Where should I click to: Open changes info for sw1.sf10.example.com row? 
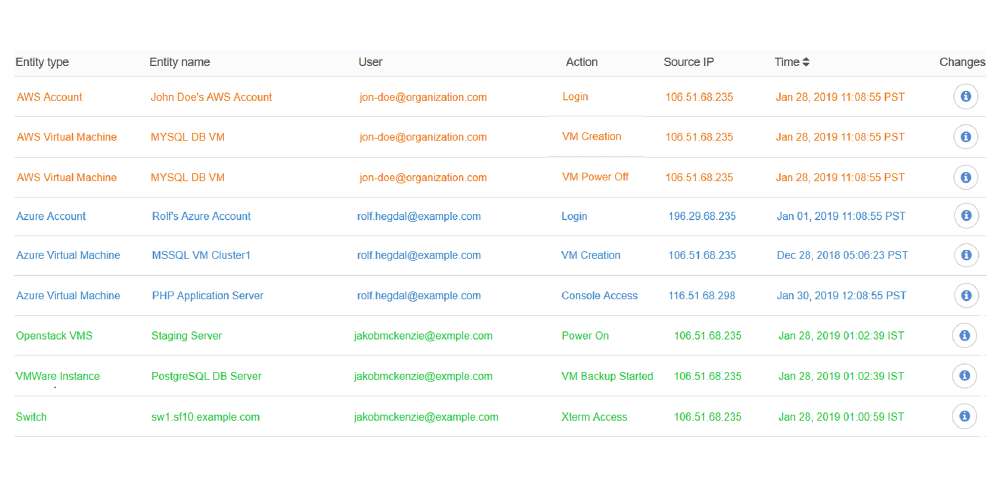point(964,416)
